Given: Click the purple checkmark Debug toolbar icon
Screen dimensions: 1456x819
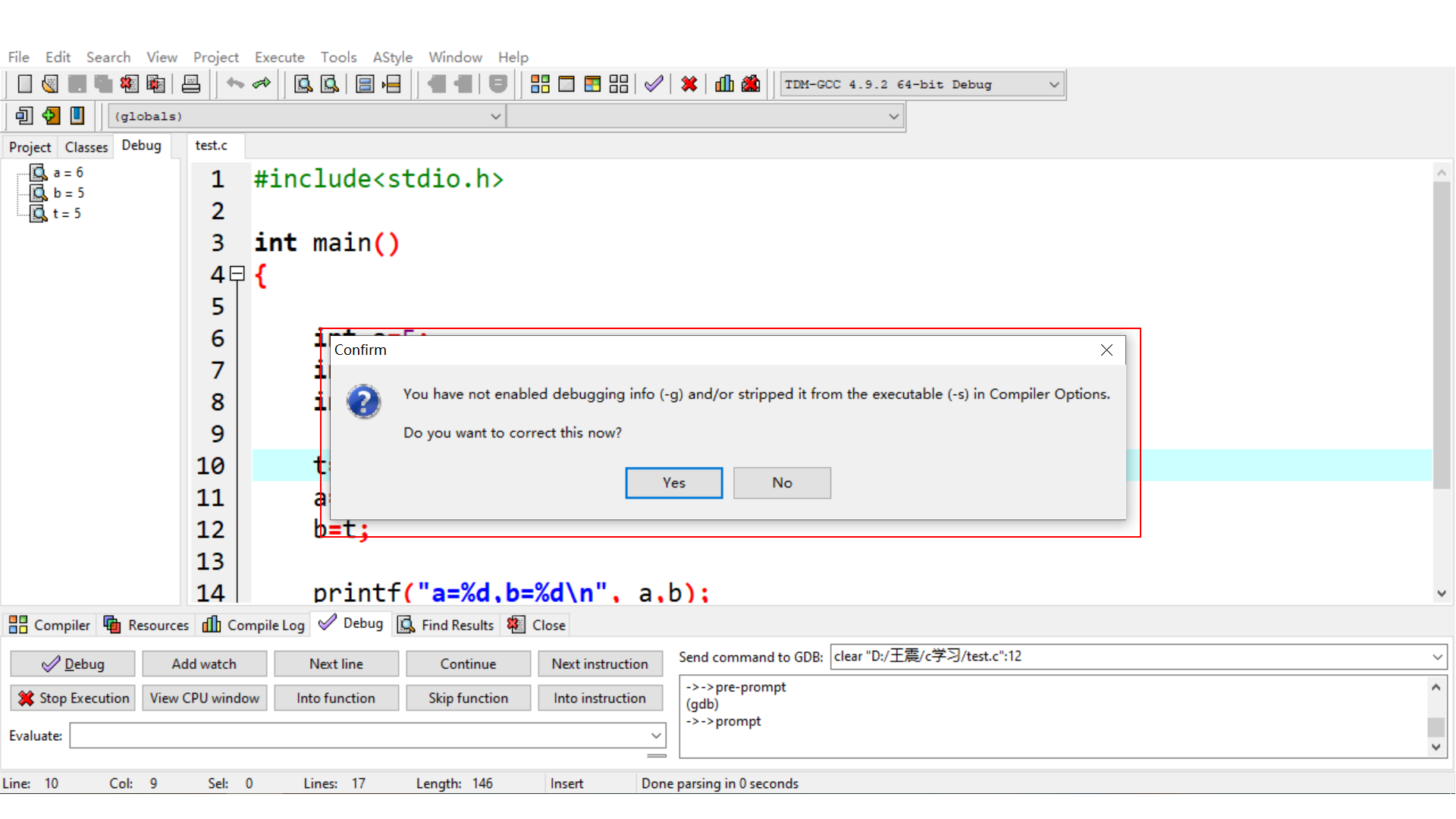Looking at the screenshot, I should (x=654, y=84).
